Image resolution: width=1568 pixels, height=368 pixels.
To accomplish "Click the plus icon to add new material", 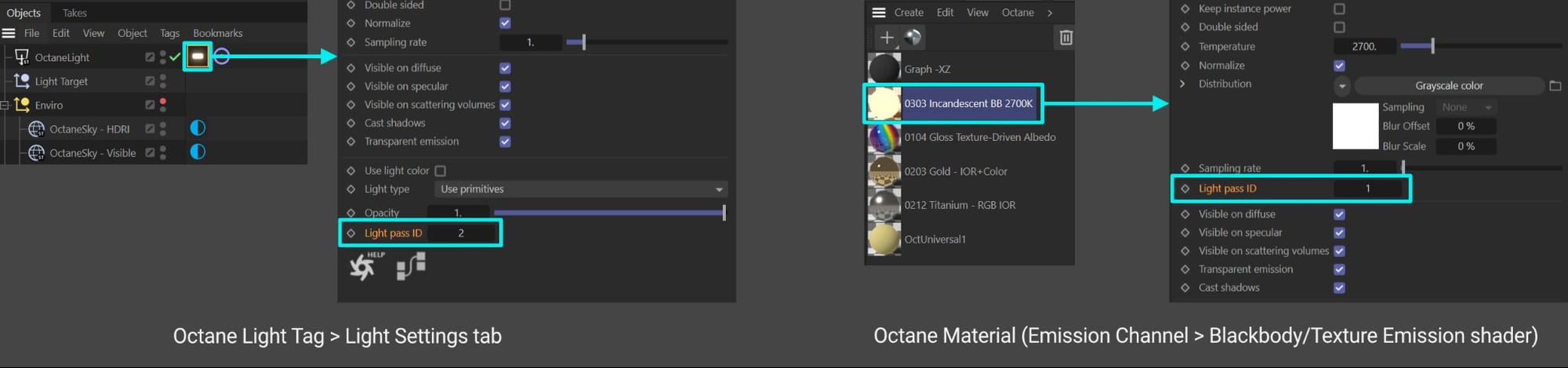I will pos(886,37).
